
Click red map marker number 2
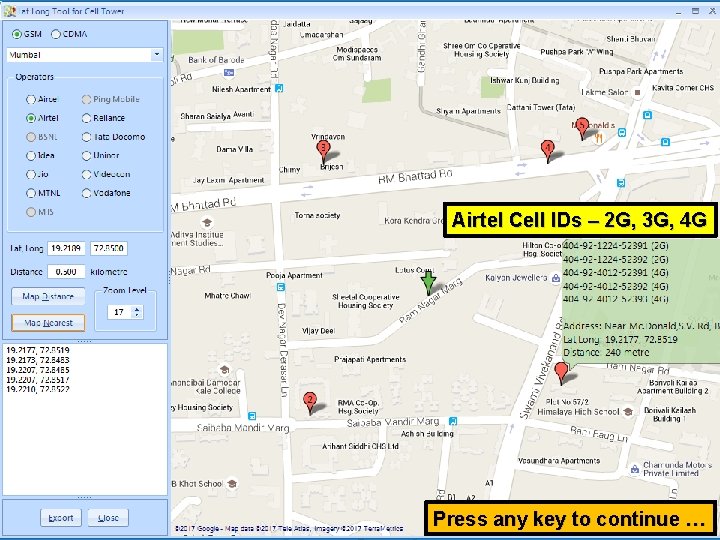[x=310, y=402]
